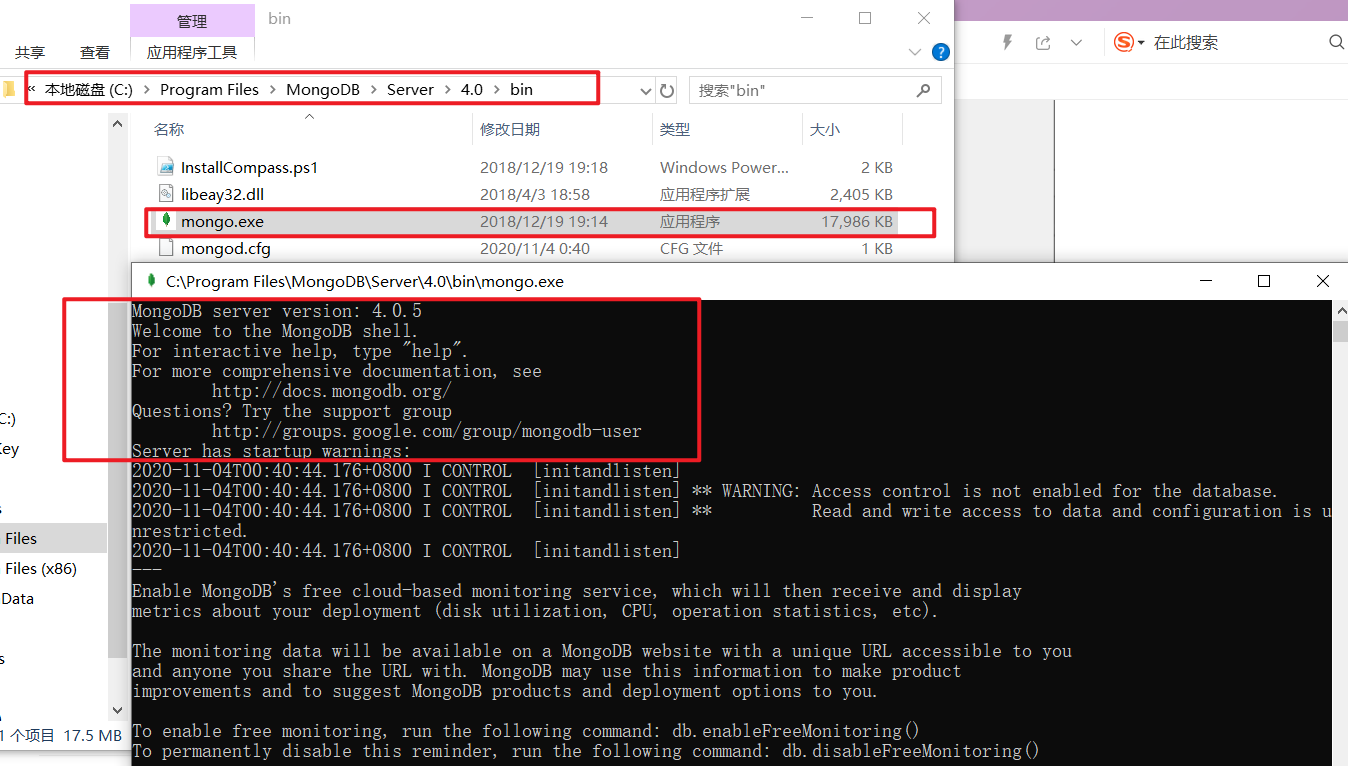Screen dimensions: 1348x766
Task: Open the chevron dropdown after Server breadcrumb
Action: click(447, 90)
